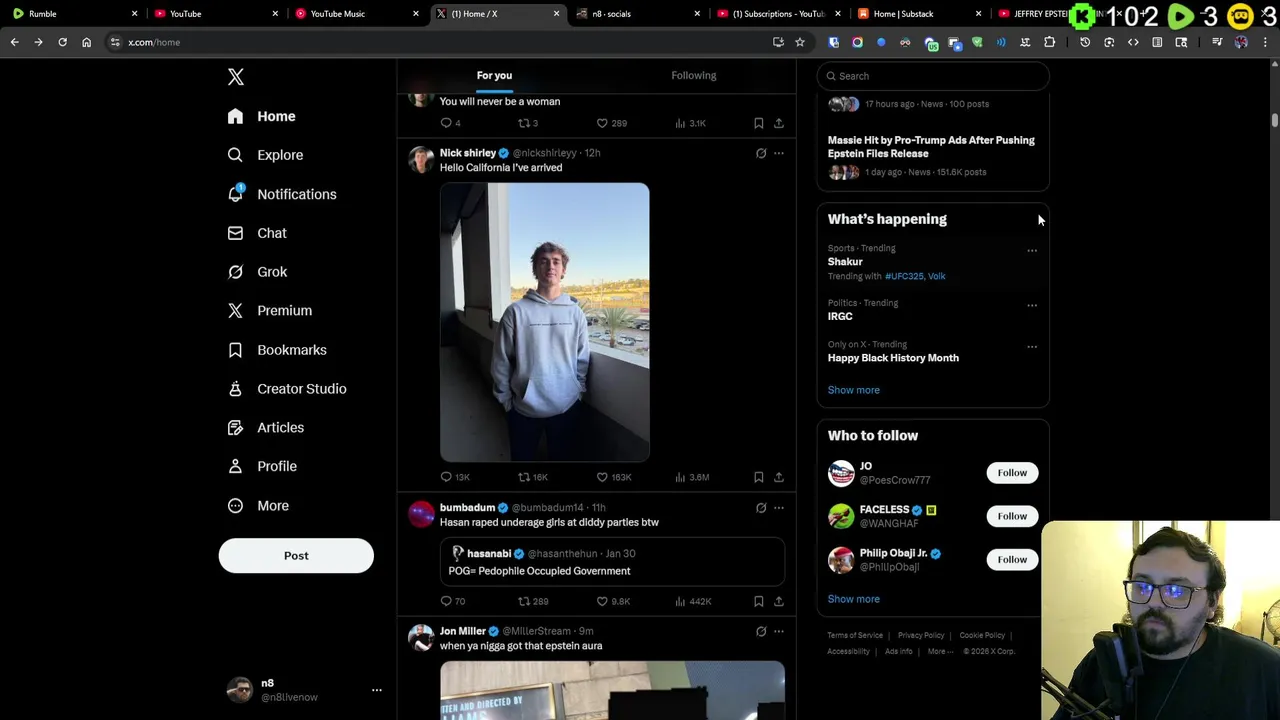The width and height of the screenshot is (1280, 720).
Task: Open Creator Studio in the sidebar
Action: point(287,389)
